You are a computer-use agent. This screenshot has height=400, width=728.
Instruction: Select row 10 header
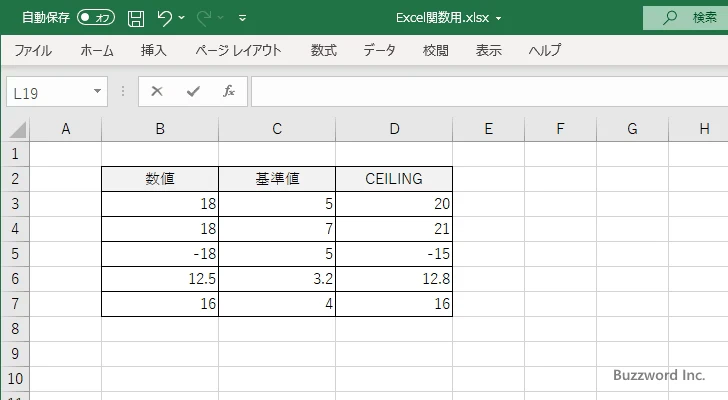click(x=15, y=379)
